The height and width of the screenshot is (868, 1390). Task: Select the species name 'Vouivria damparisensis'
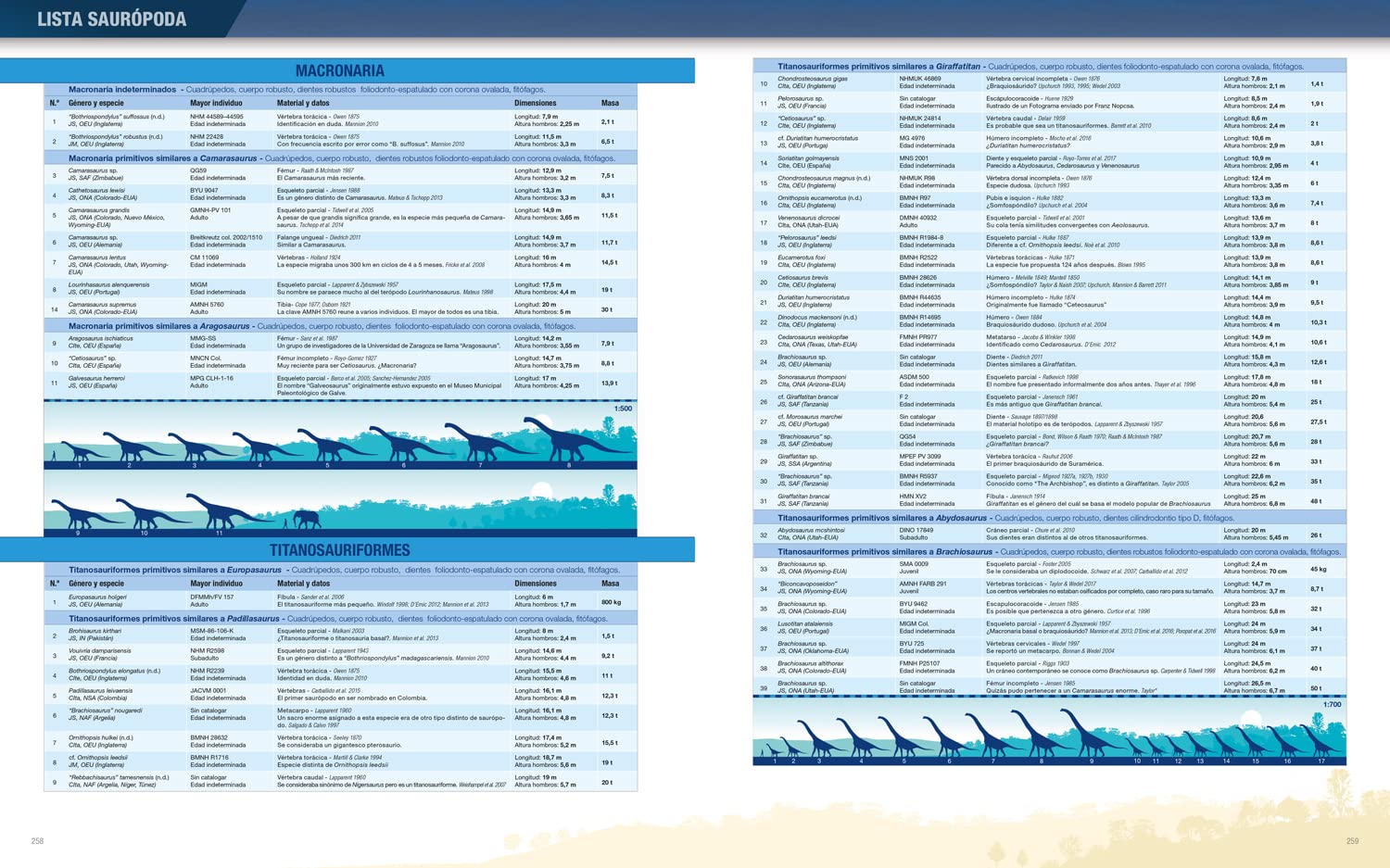[x=100, y=651]
